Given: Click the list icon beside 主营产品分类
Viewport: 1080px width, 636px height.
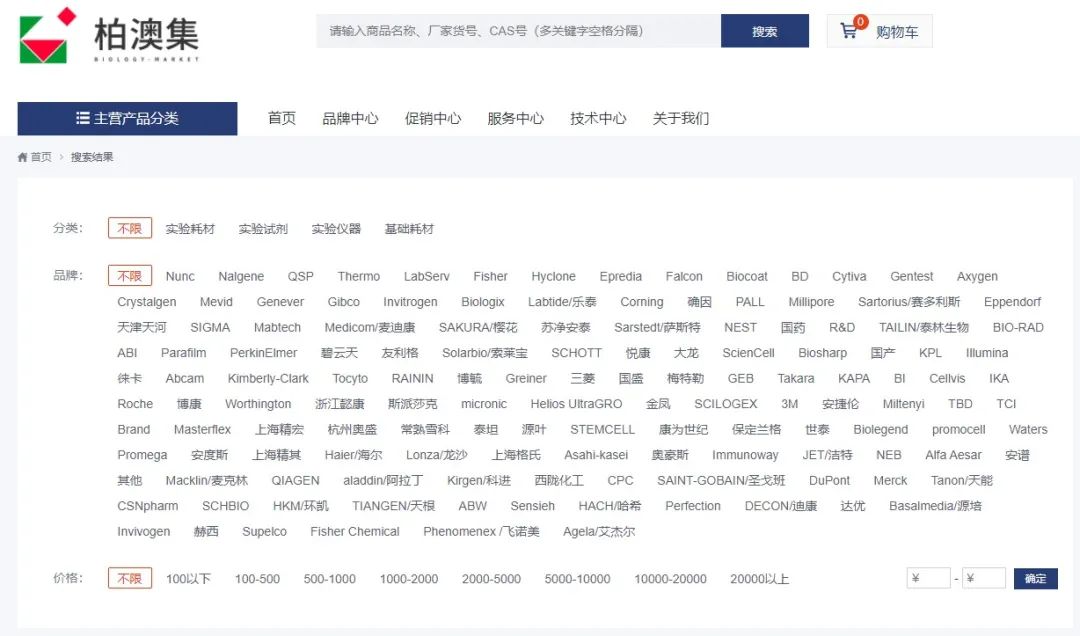Looking at the screenshot, I should (83, 118).
